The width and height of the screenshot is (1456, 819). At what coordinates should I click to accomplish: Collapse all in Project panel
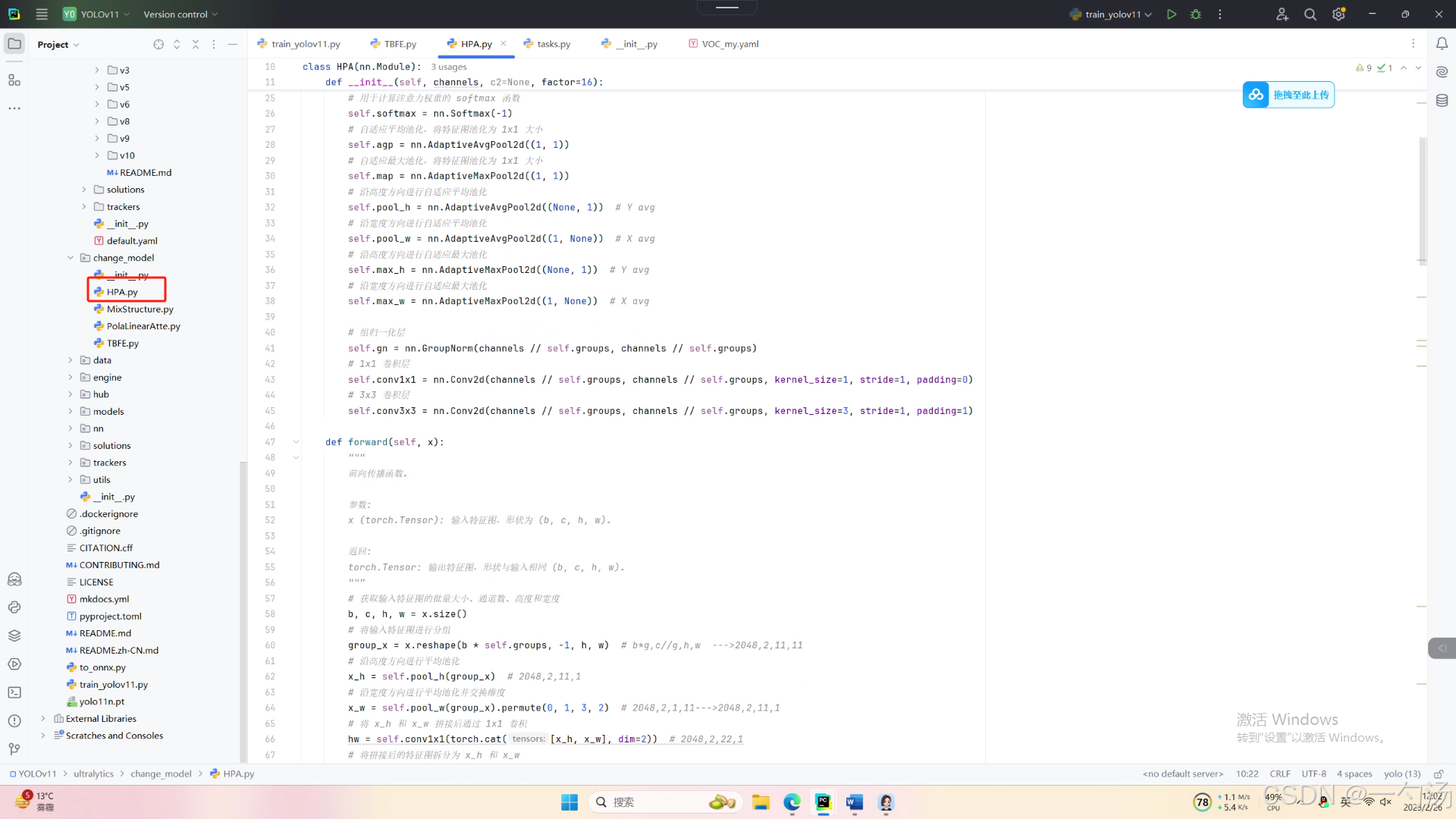196,45
